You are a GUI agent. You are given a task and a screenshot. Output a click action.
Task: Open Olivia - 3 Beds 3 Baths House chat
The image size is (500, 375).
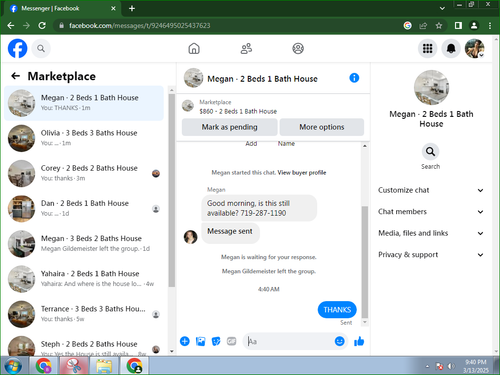point(84,138)
